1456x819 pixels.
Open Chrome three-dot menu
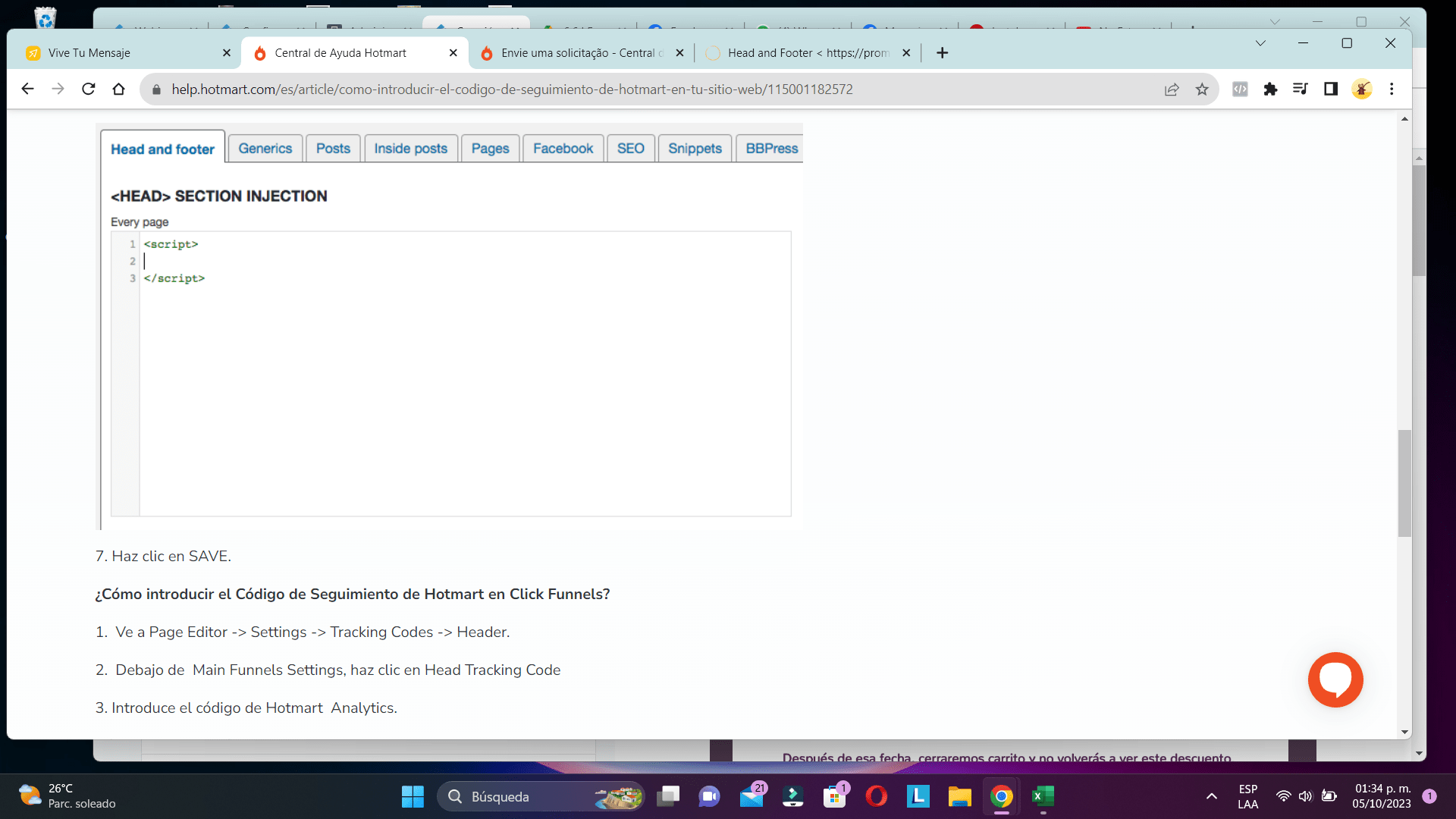tap(1392, 89)
